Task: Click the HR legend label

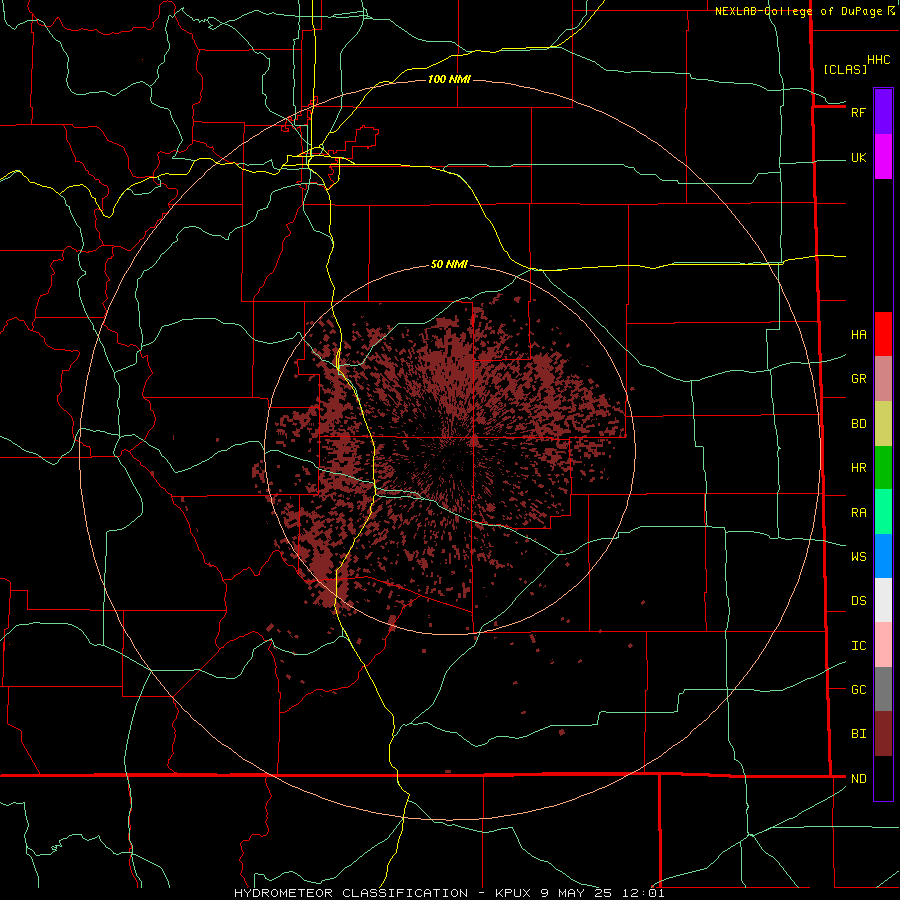Action: (859, 468)
